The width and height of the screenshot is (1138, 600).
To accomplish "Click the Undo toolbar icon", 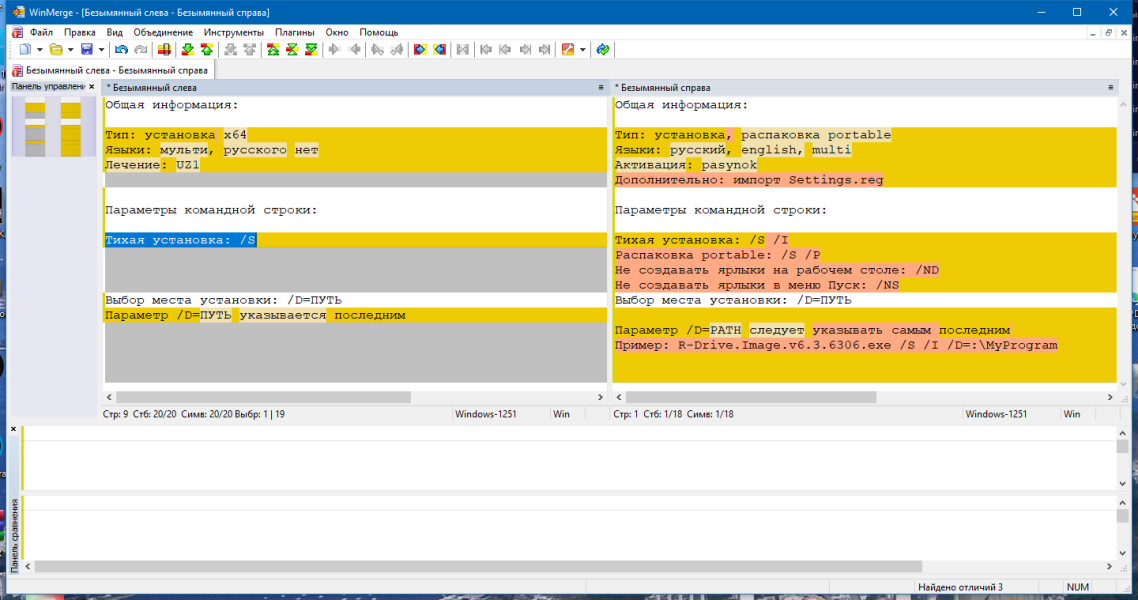I will [121, 49].
